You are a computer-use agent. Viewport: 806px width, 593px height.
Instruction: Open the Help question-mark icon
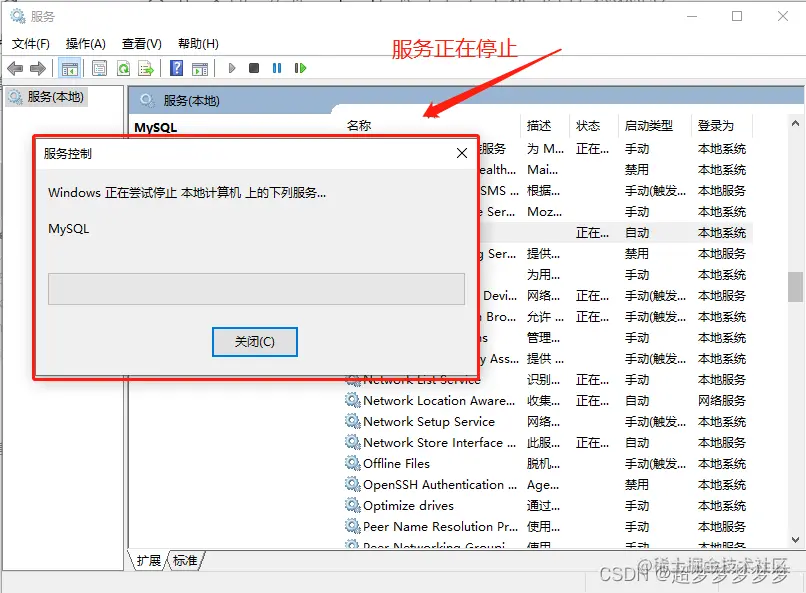(176, 68)
